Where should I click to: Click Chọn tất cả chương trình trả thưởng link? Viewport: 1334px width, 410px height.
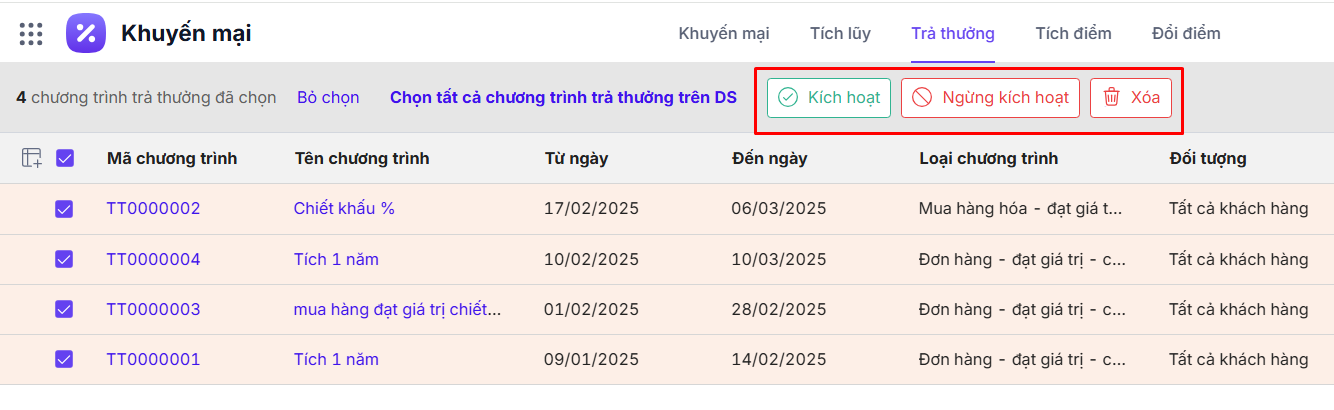(563, 98)
